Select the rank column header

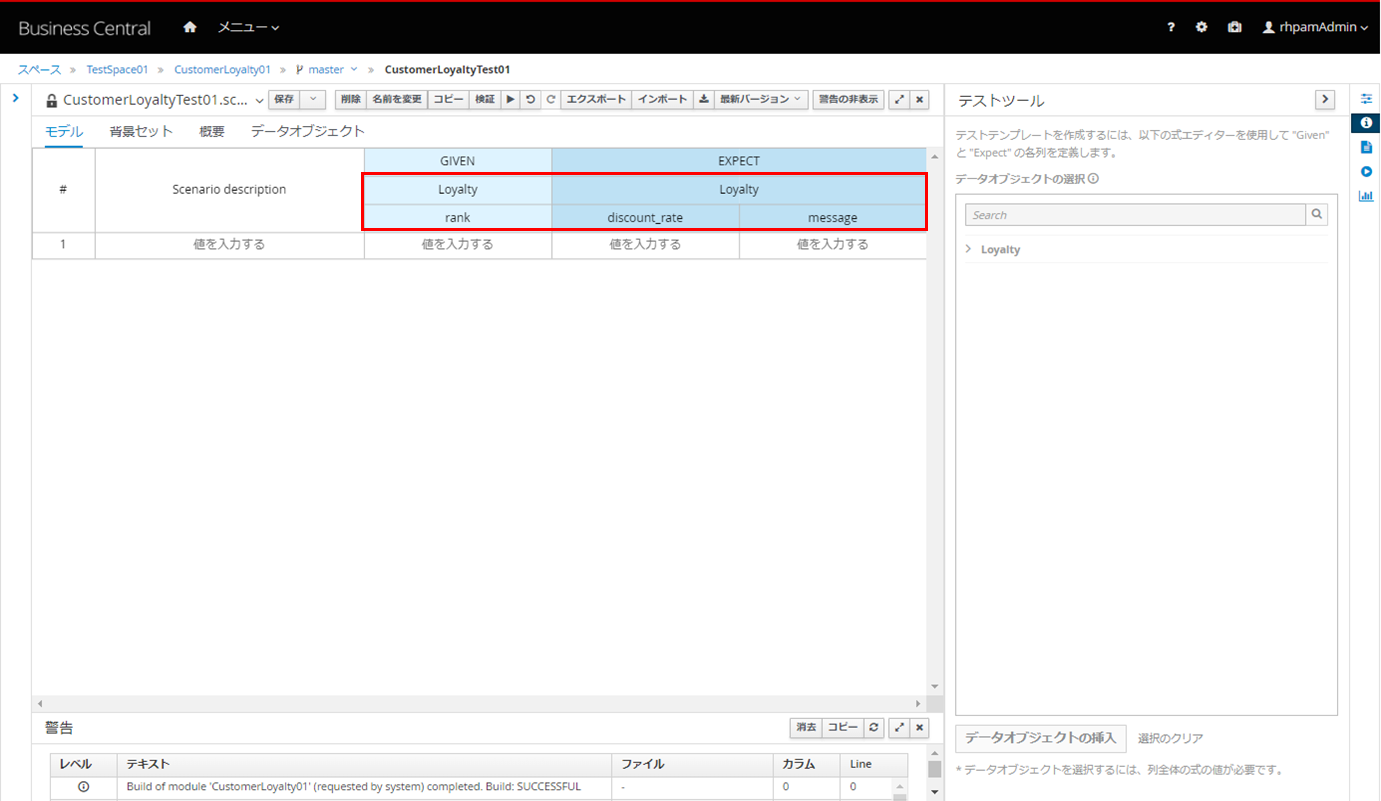pyautogui.click(x=458, y=218)
